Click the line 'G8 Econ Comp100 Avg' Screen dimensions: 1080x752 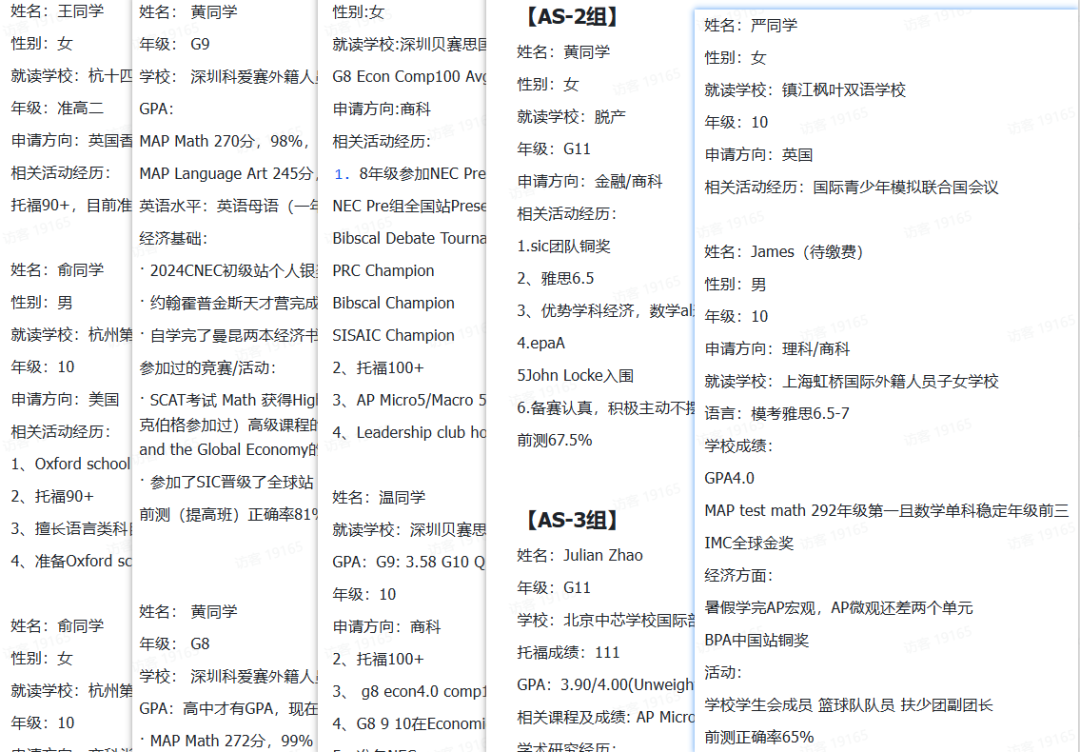[410, 76]
